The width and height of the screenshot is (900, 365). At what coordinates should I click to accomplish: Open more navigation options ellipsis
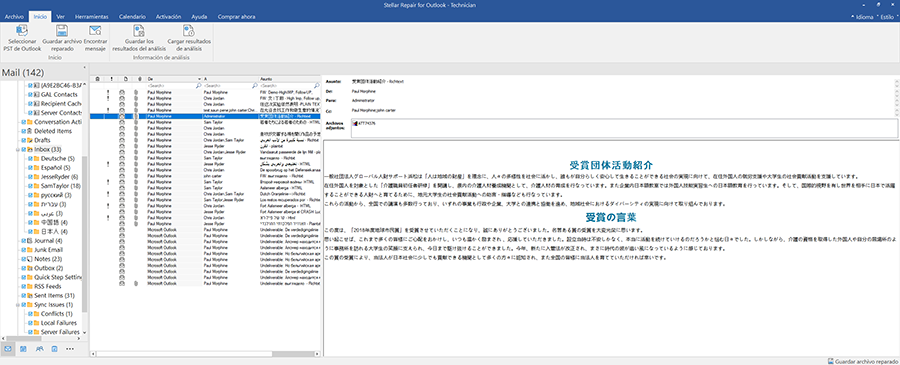70,348
